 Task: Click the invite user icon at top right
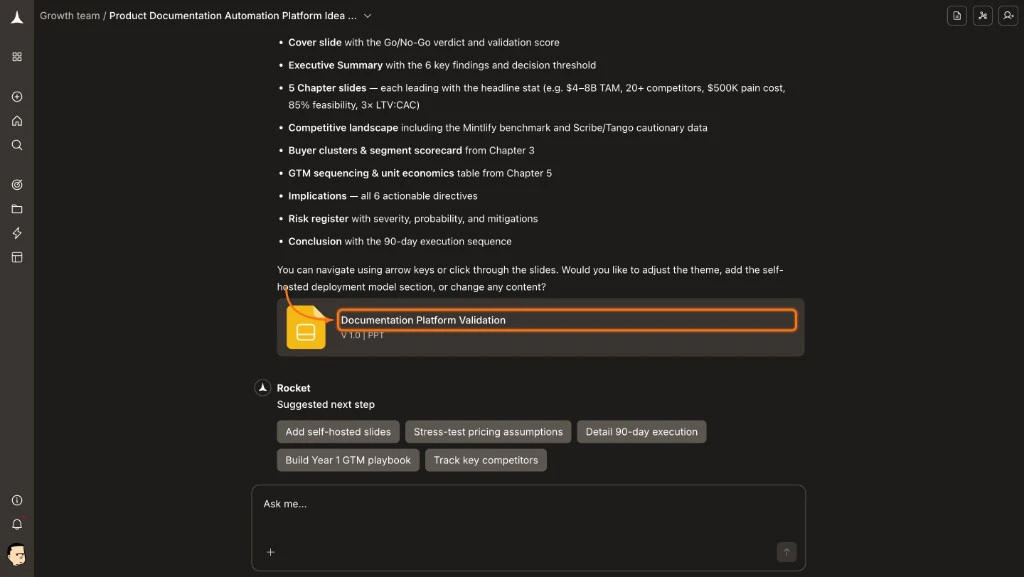coord(1008,16)
